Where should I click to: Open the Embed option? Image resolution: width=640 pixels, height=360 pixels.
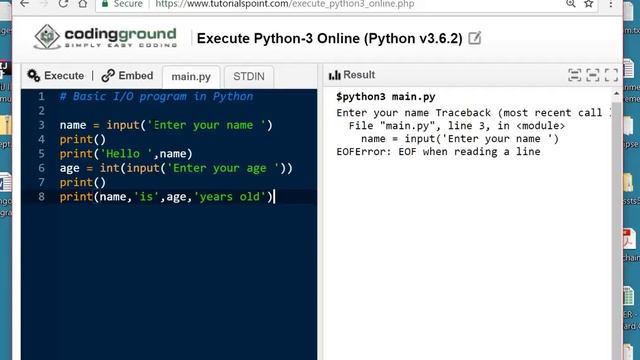[x=127, y=76]
